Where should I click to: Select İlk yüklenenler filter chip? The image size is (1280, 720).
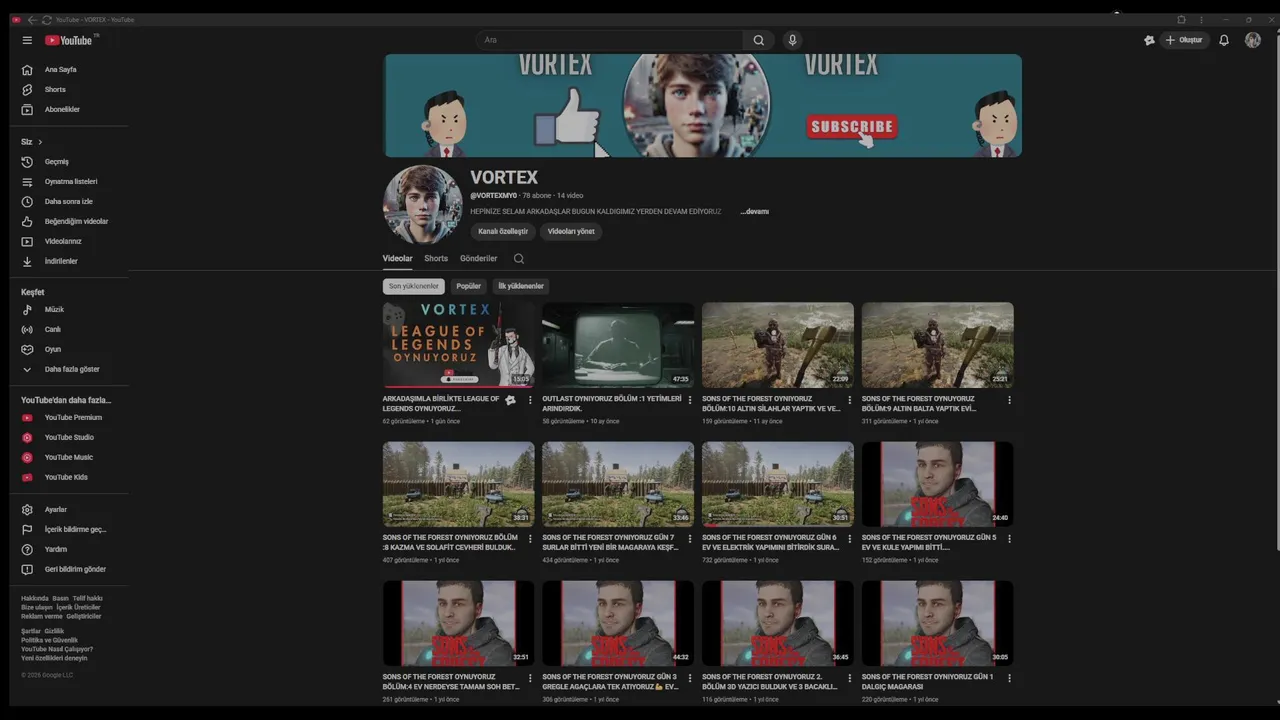click(x=521, y=287)
